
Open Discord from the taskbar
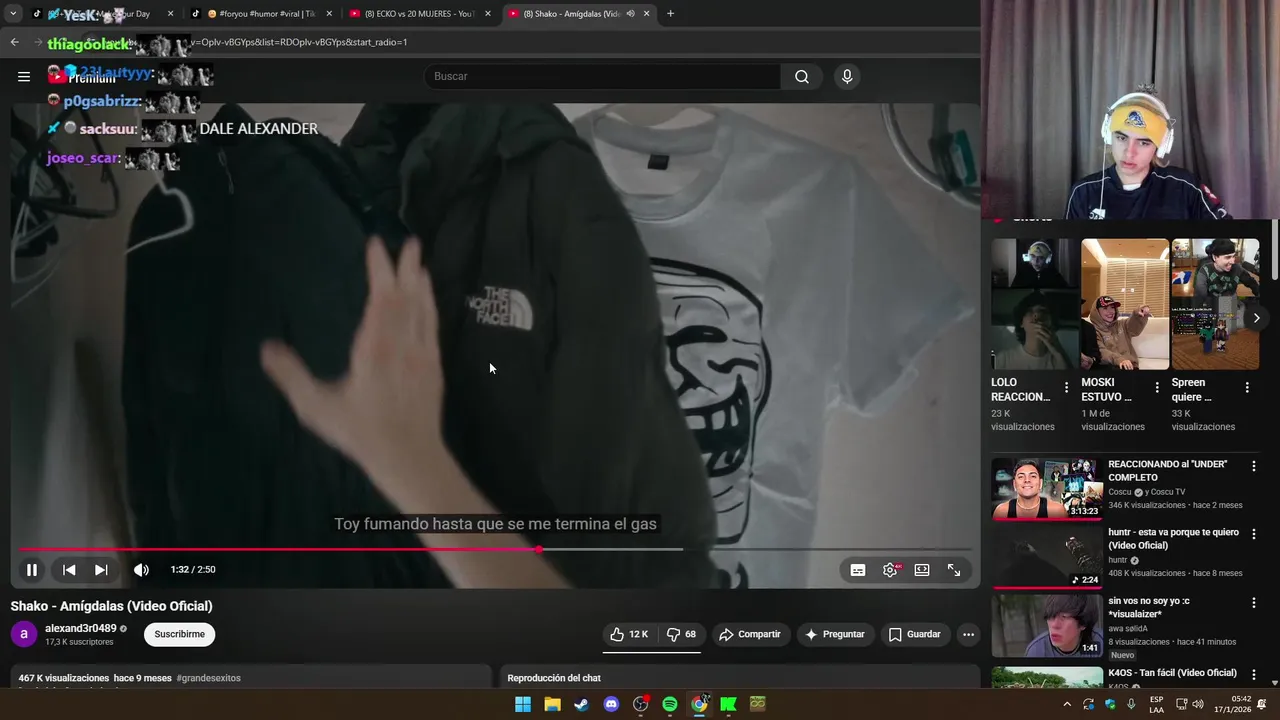point(611,704)
